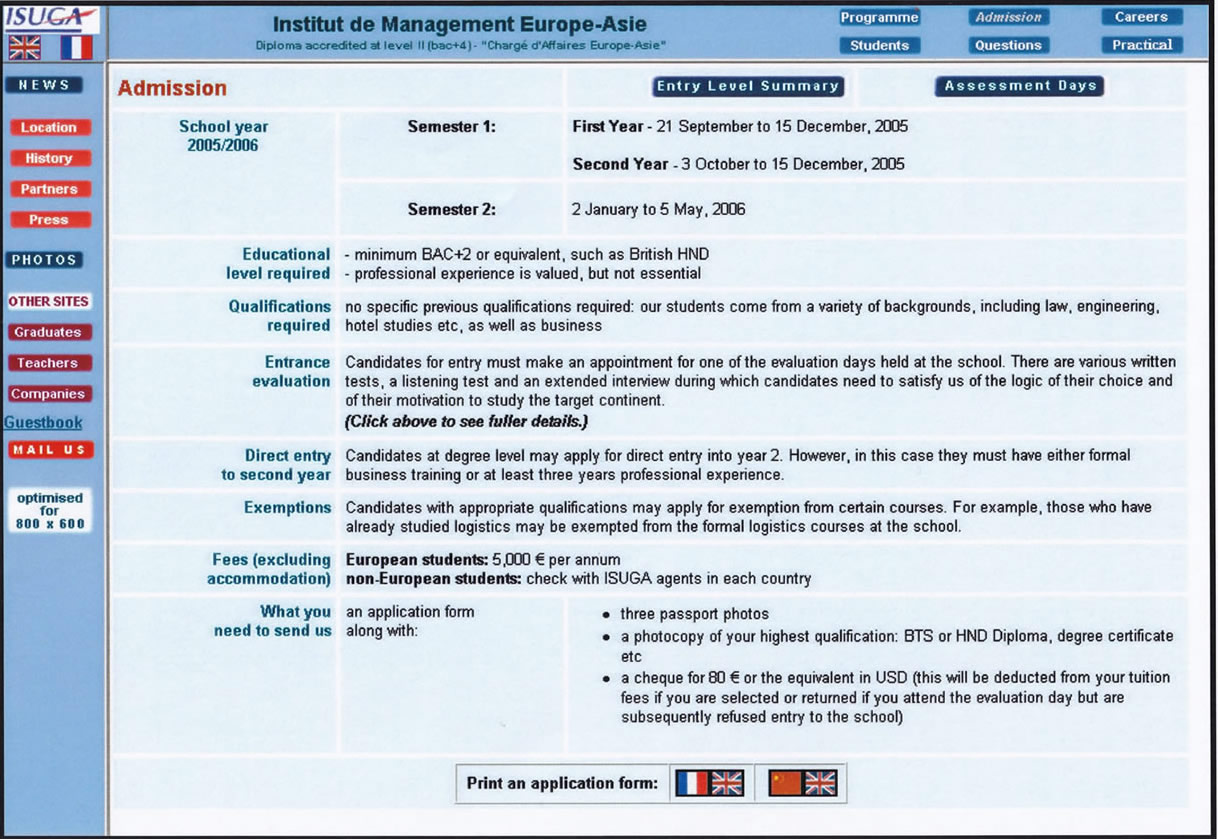Open the Practical information page
The height and width of the screenshot is (839, 1218).
(x=1141, y=45)
